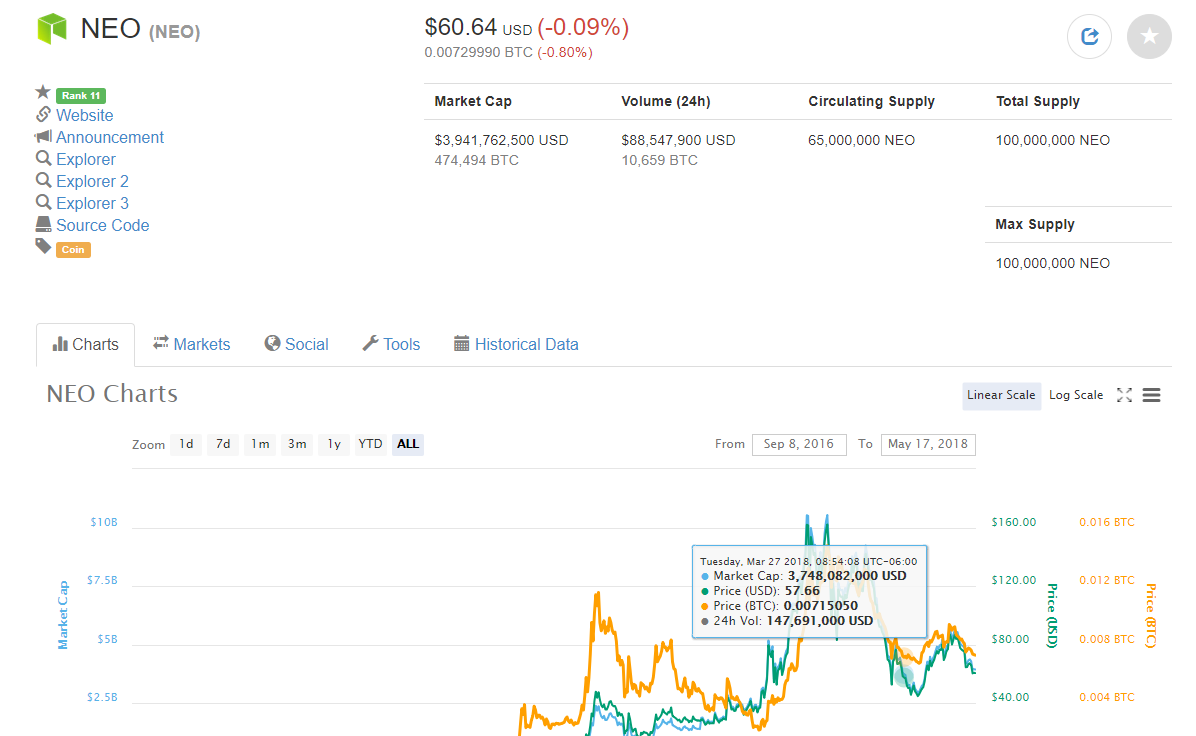
Task: Click the megaphone icon beside Announcement
Action: 43,137
